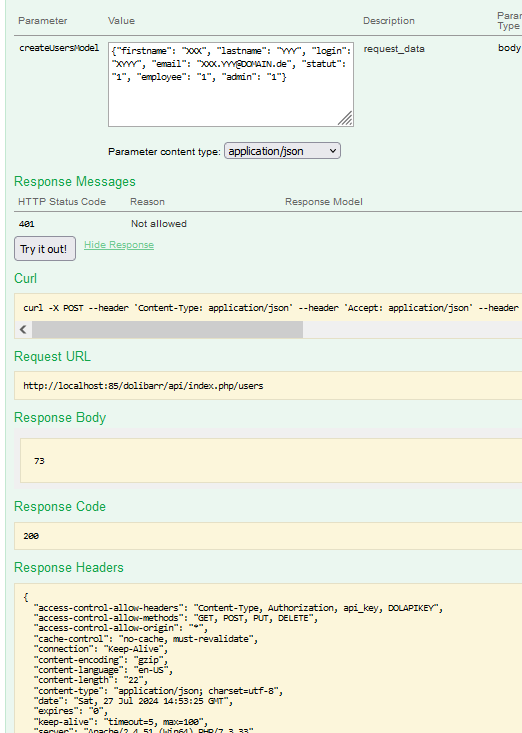Click the Value column header

click(x=122, y=21)
